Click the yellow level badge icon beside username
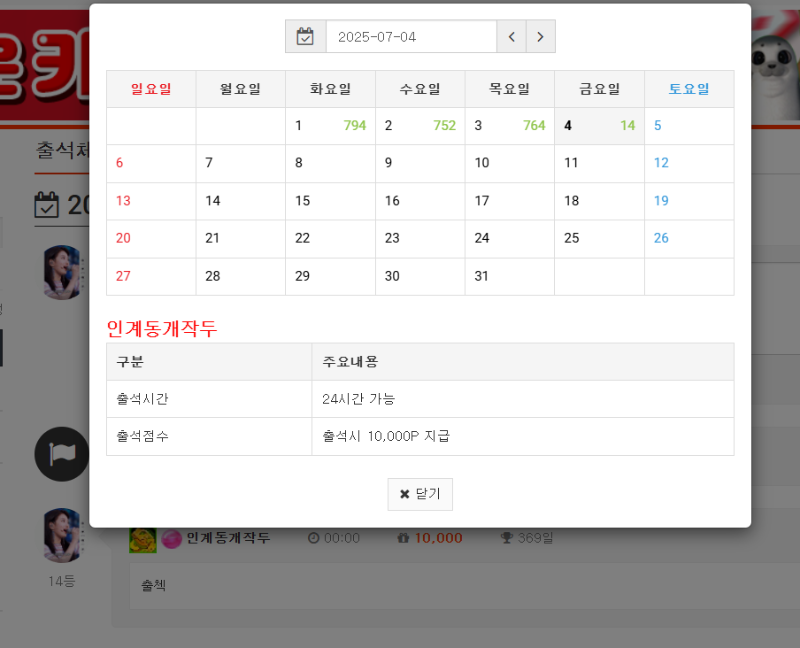 coord(143,540)
